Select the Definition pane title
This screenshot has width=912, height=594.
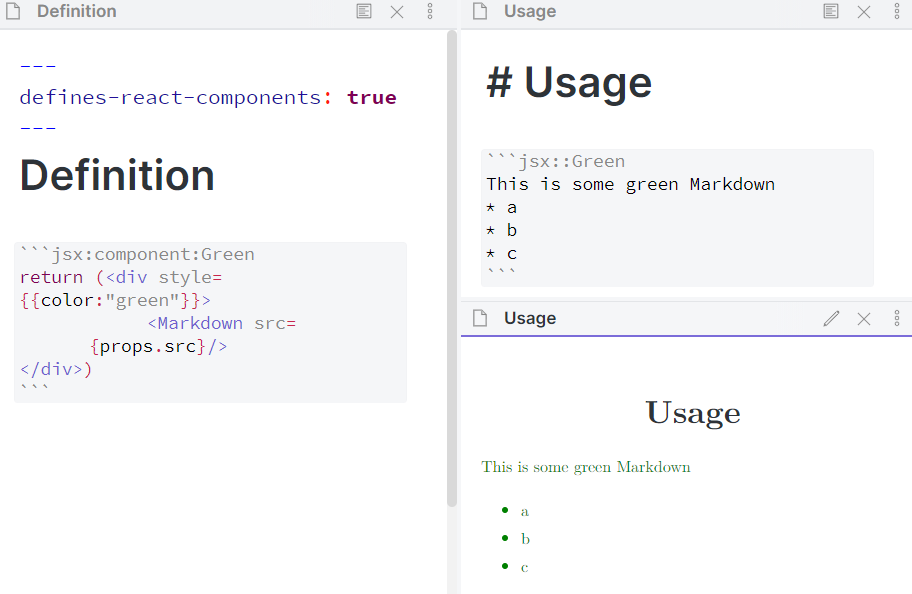[x=76, y=12]
